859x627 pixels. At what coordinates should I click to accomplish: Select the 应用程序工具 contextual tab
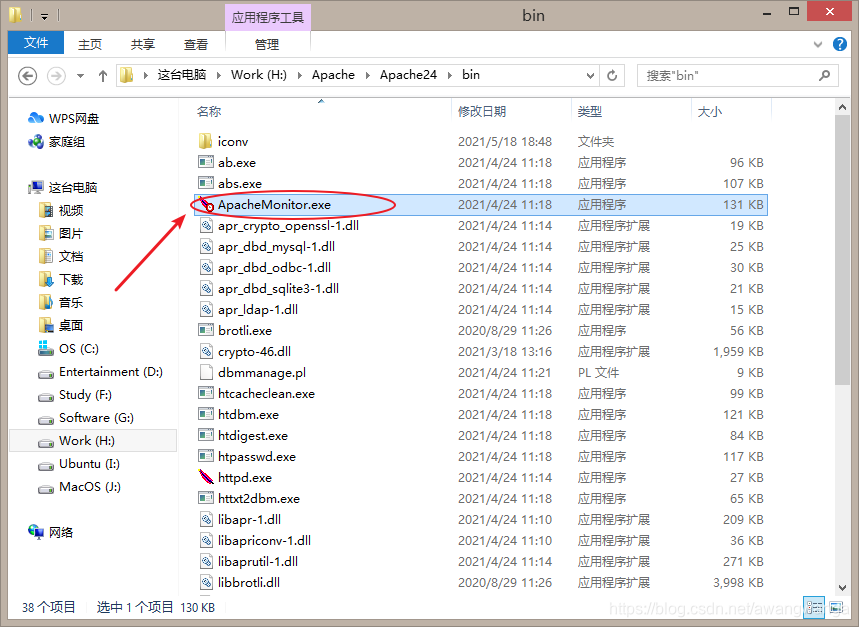click(268, 18)
